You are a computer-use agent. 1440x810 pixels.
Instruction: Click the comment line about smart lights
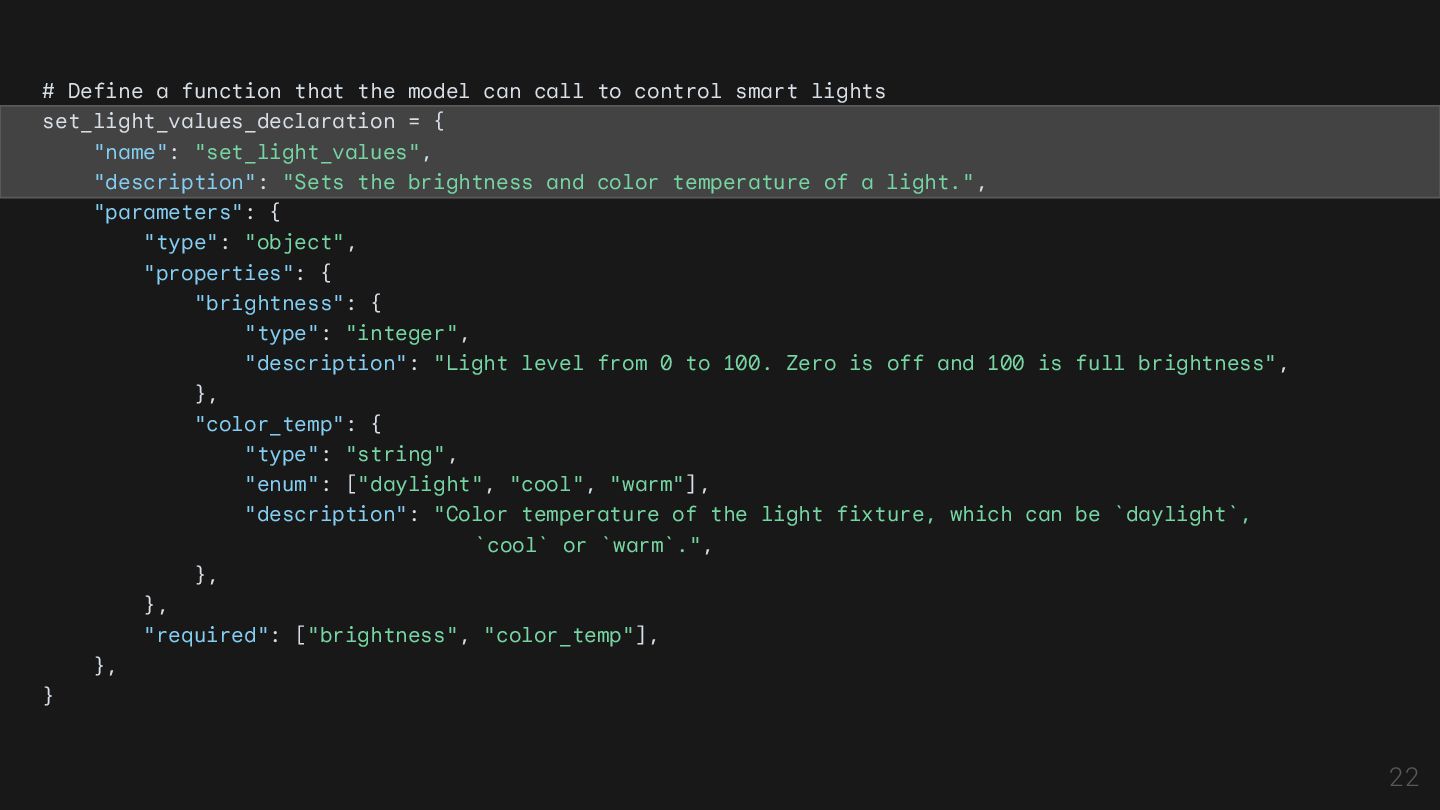coord(464,91)
